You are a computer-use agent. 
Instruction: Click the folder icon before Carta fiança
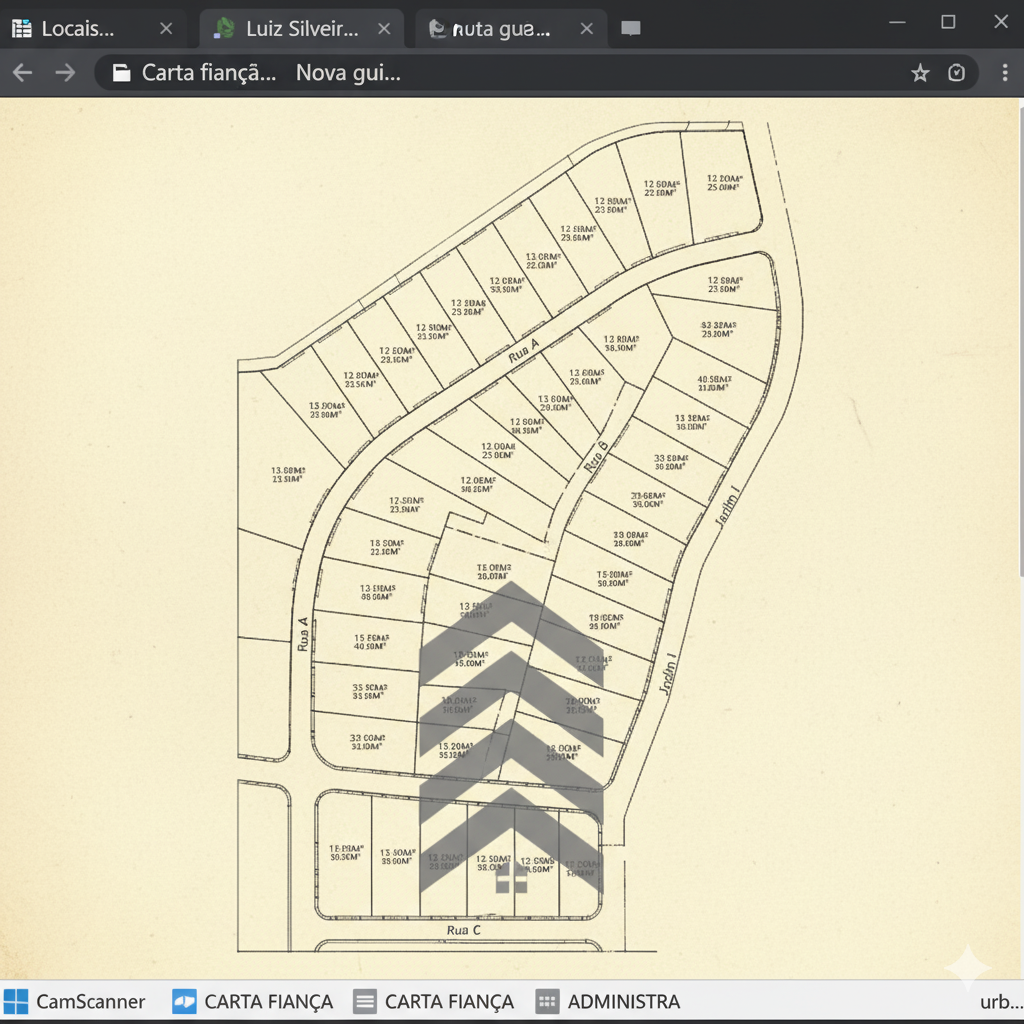121,73
